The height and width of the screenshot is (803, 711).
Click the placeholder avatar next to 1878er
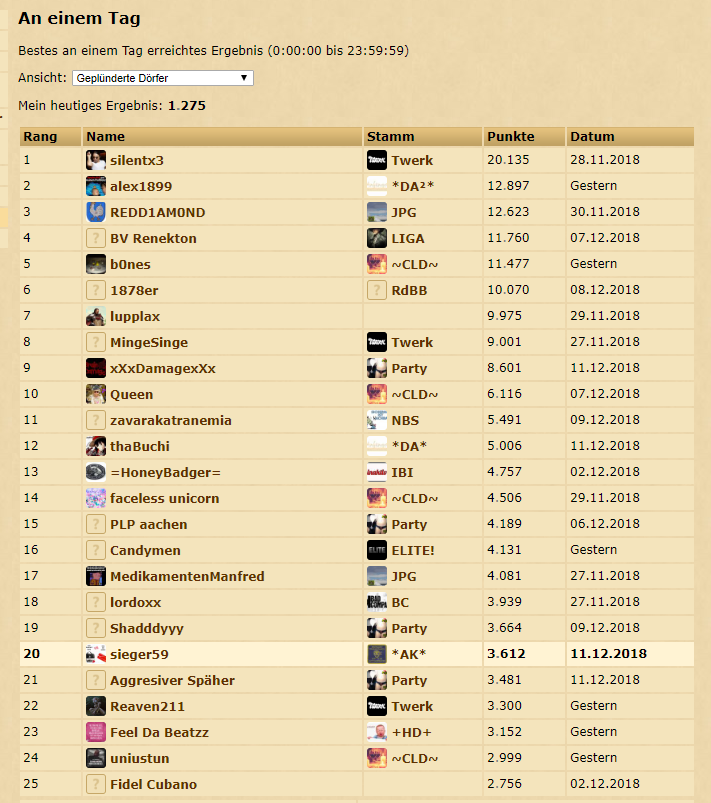point(96,290)
